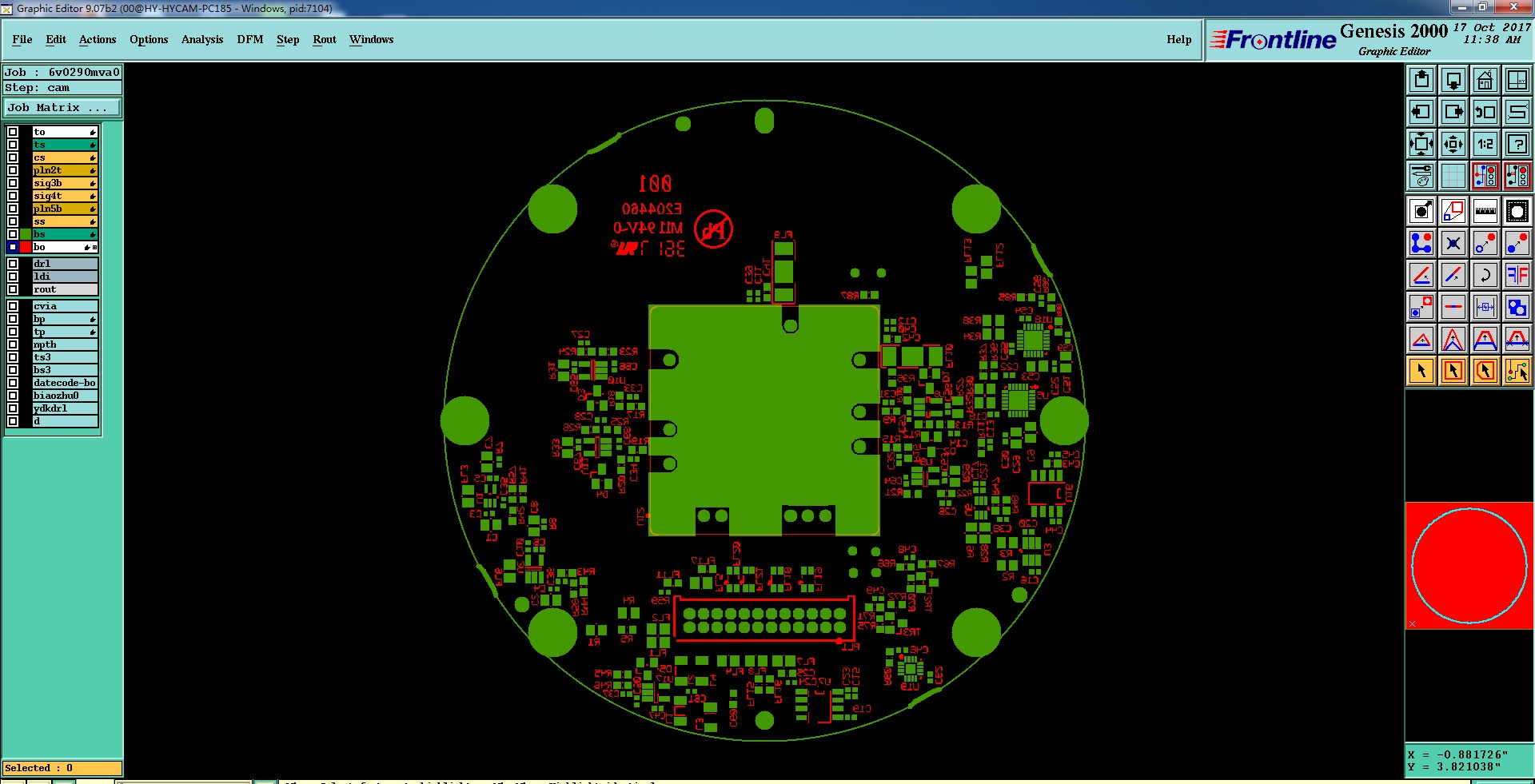Screen dimensions: 1535x784
Task: Click the question mark help icon
Action: pyautogui.click(x=1517, y=144)
